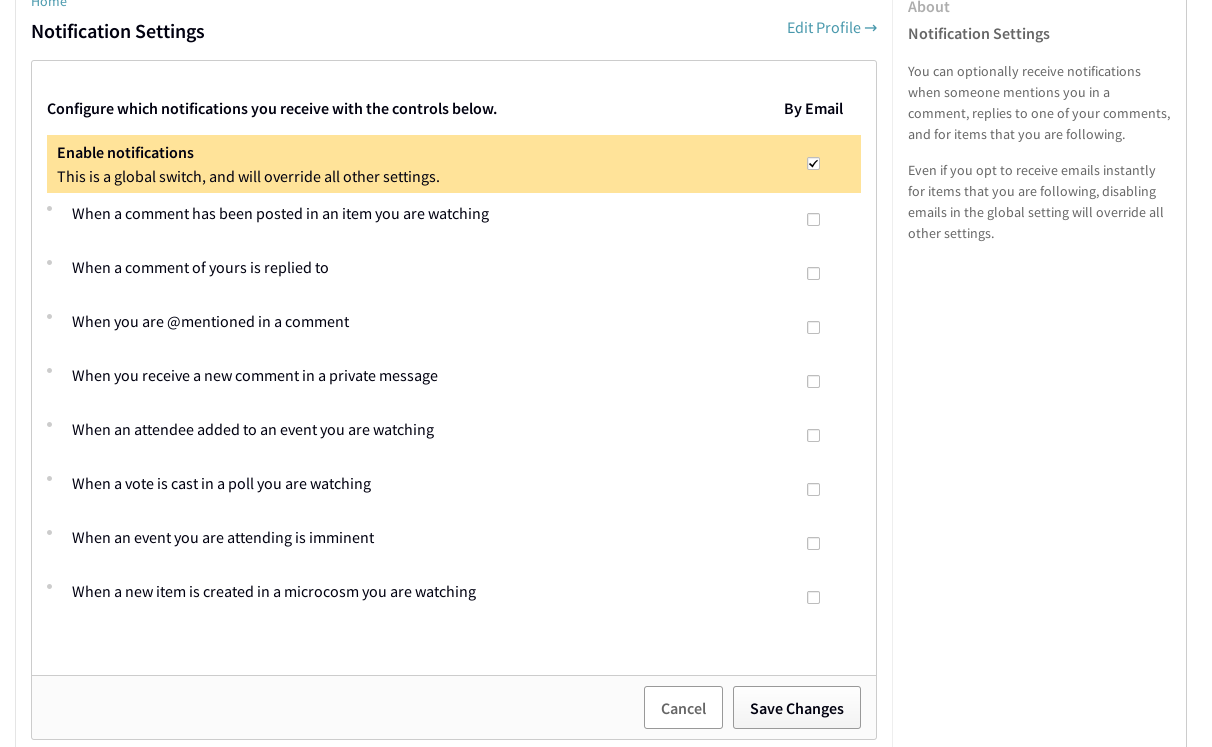Click the sidebar 'Notification Settings' heading
The width and height of the screenshot is (1212, 747).
(979, 34)
